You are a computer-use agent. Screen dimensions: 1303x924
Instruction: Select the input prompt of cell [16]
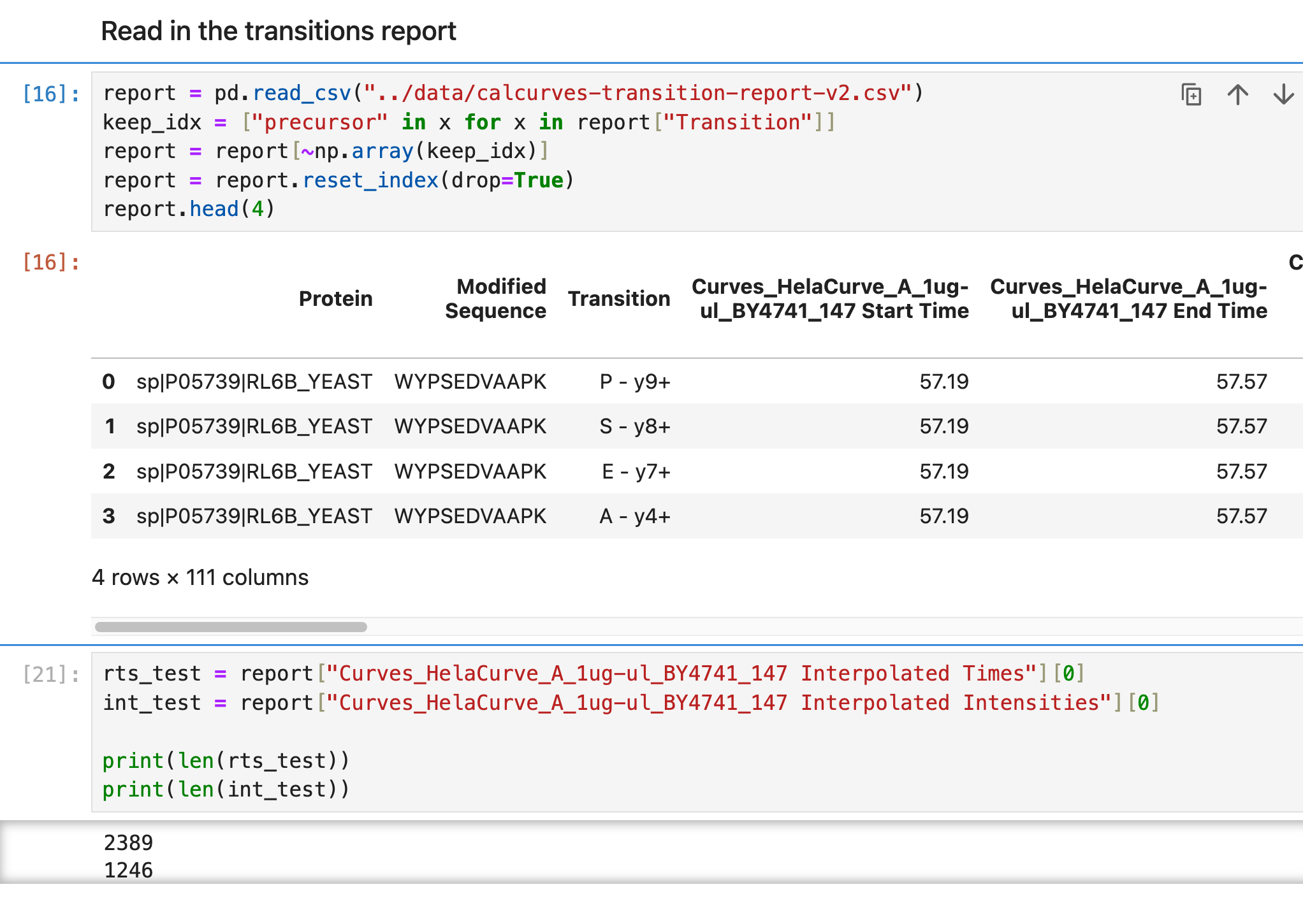51,94
